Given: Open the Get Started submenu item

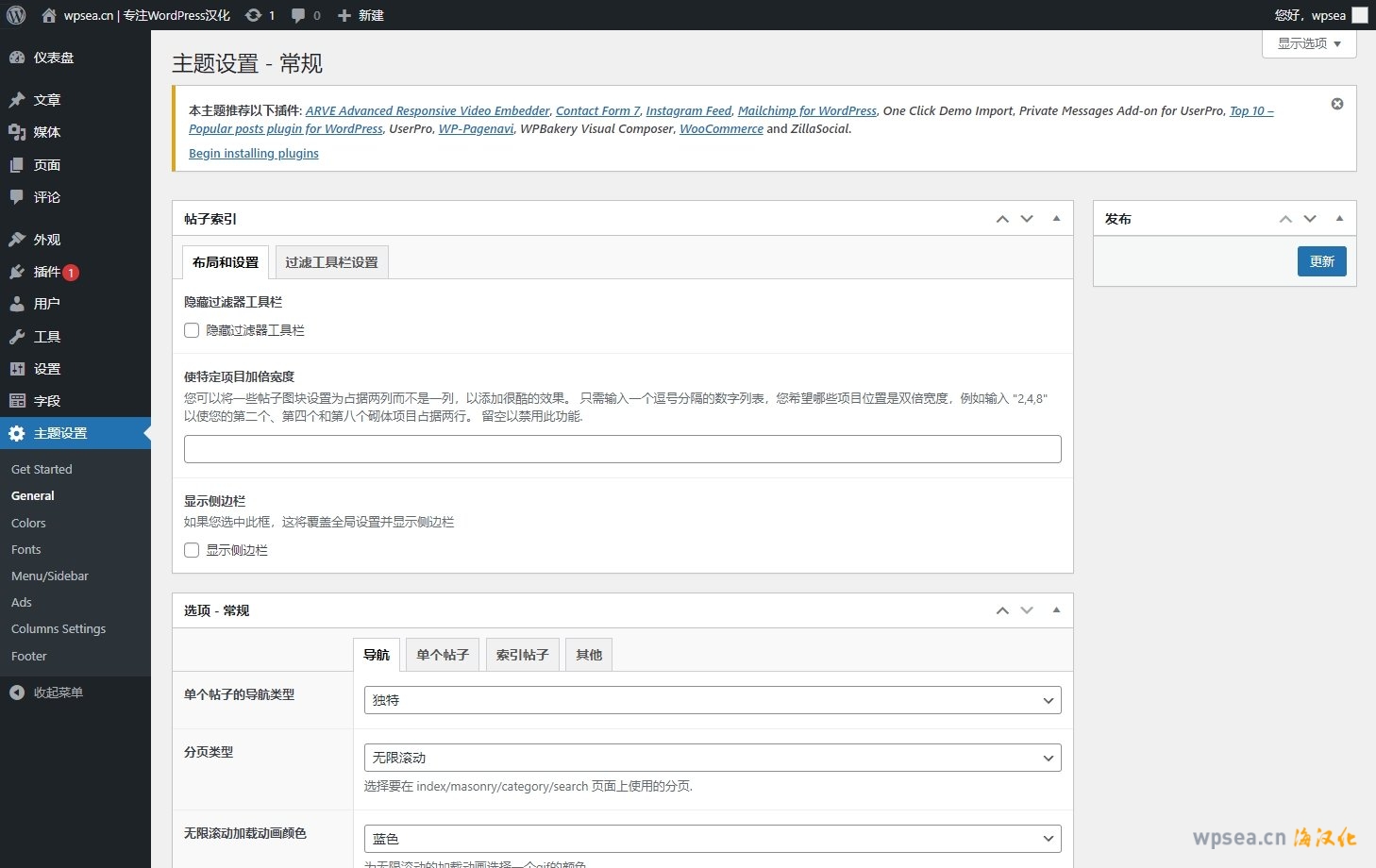Looking at the screenshot, I should [x=42, y=469].
